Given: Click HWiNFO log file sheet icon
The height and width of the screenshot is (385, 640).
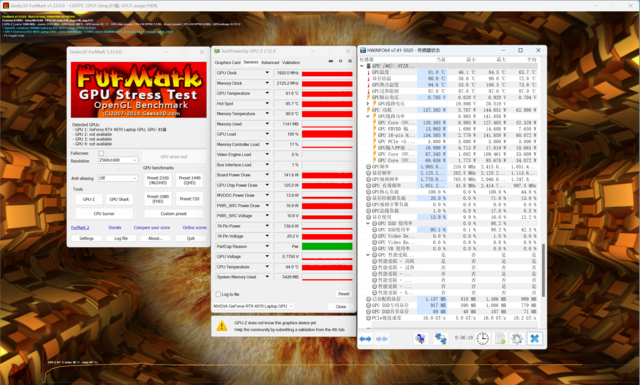Looking at the screenshot, I should click(500, 338).
